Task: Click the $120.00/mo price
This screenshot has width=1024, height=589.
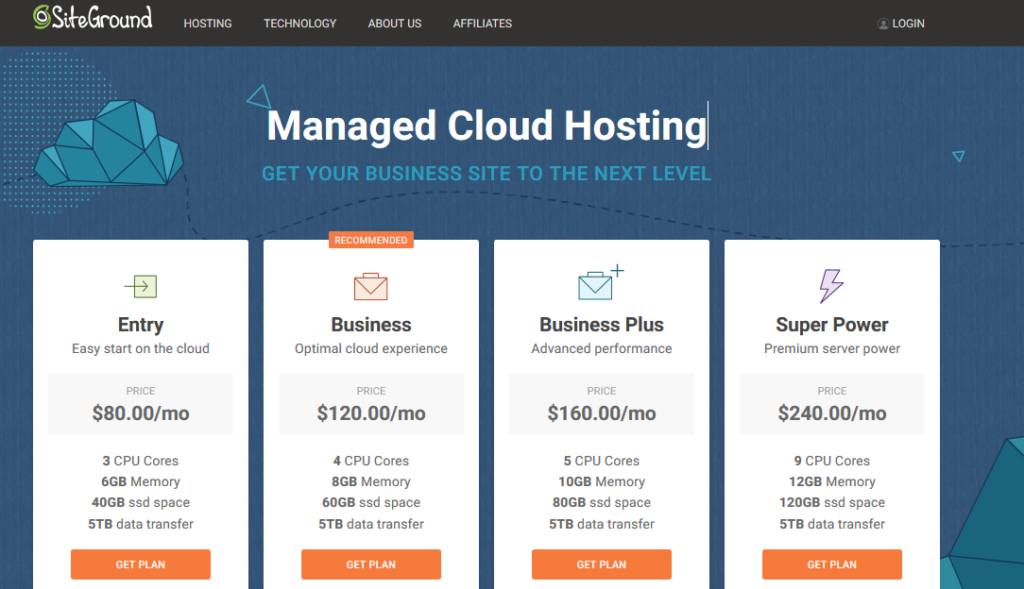Action: point(371,413)
